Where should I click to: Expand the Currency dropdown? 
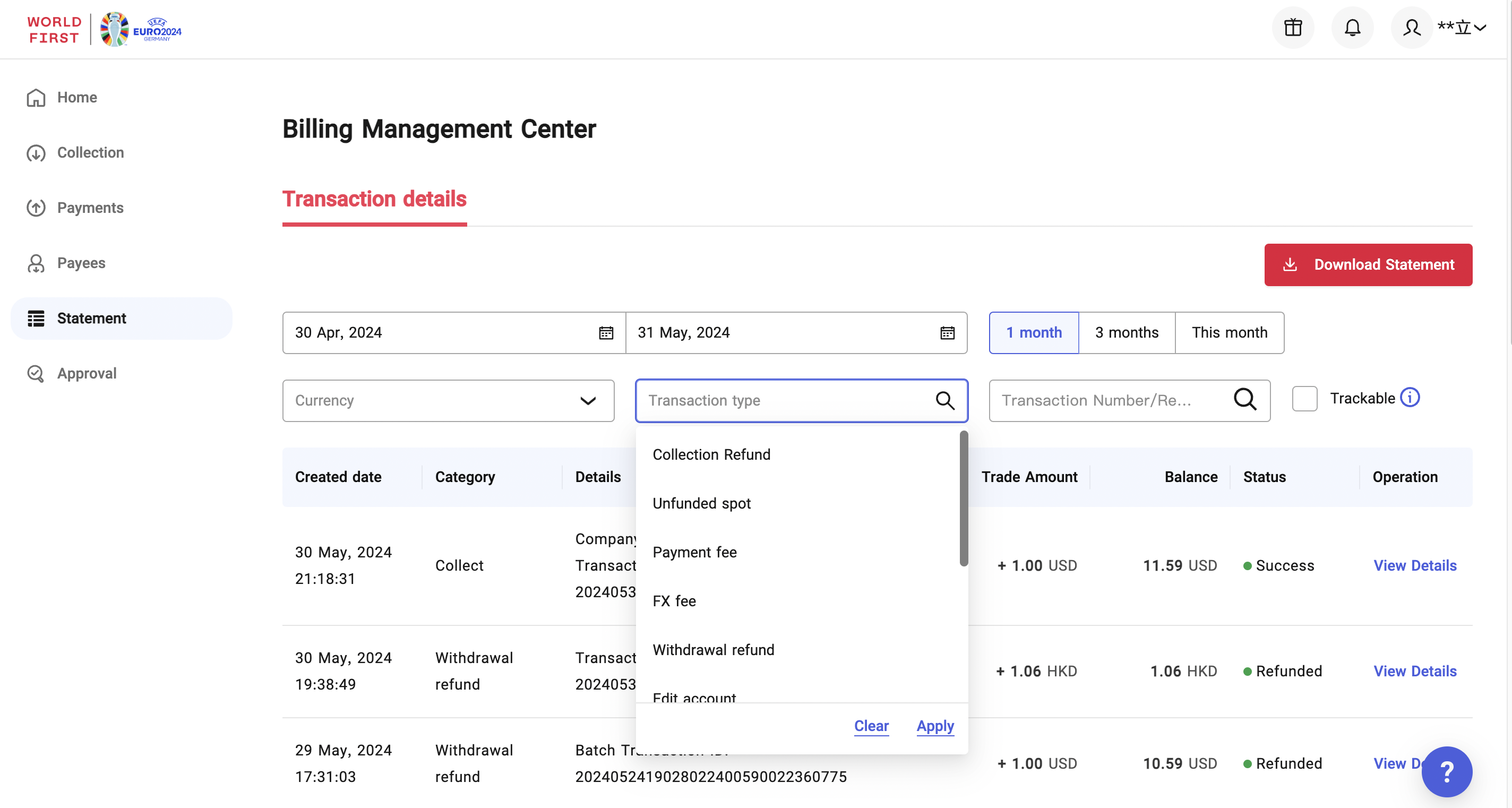coord(448,400)
